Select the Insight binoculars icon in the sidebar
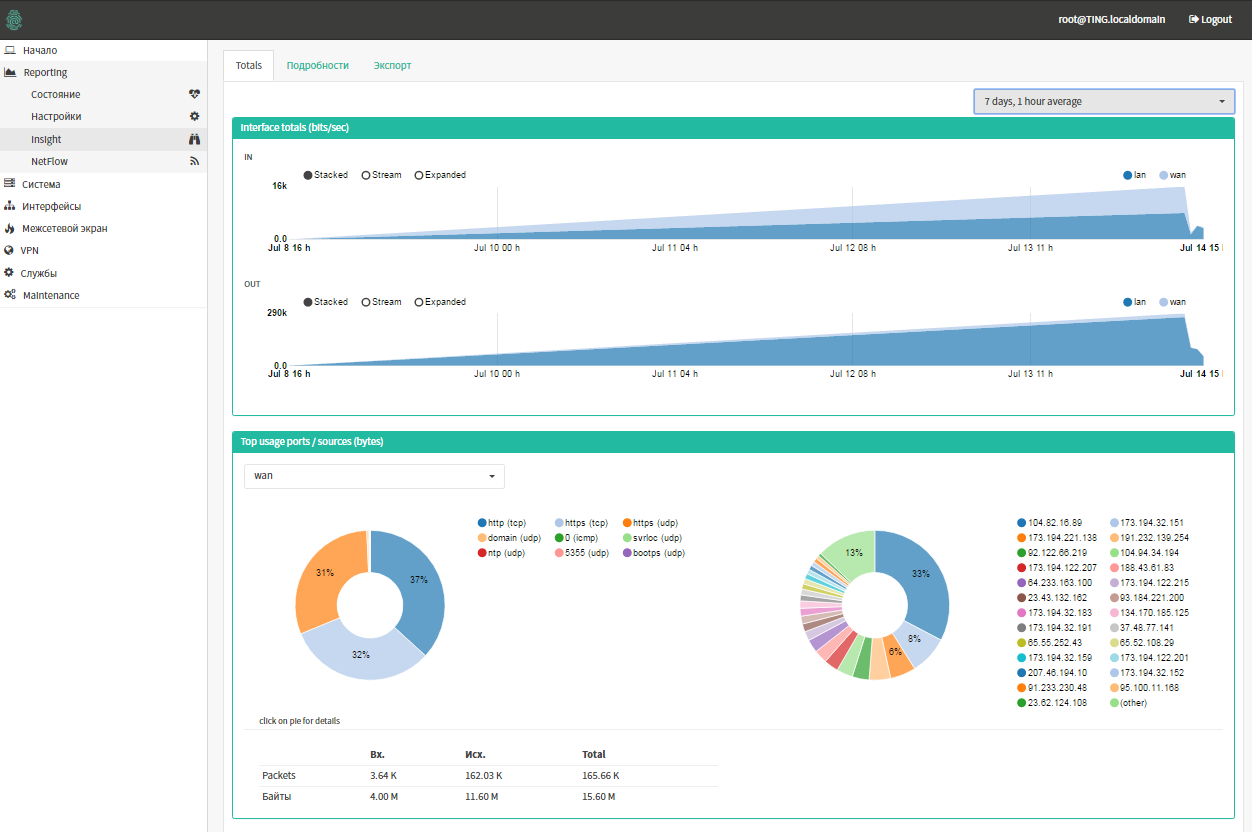 (195, 138)
